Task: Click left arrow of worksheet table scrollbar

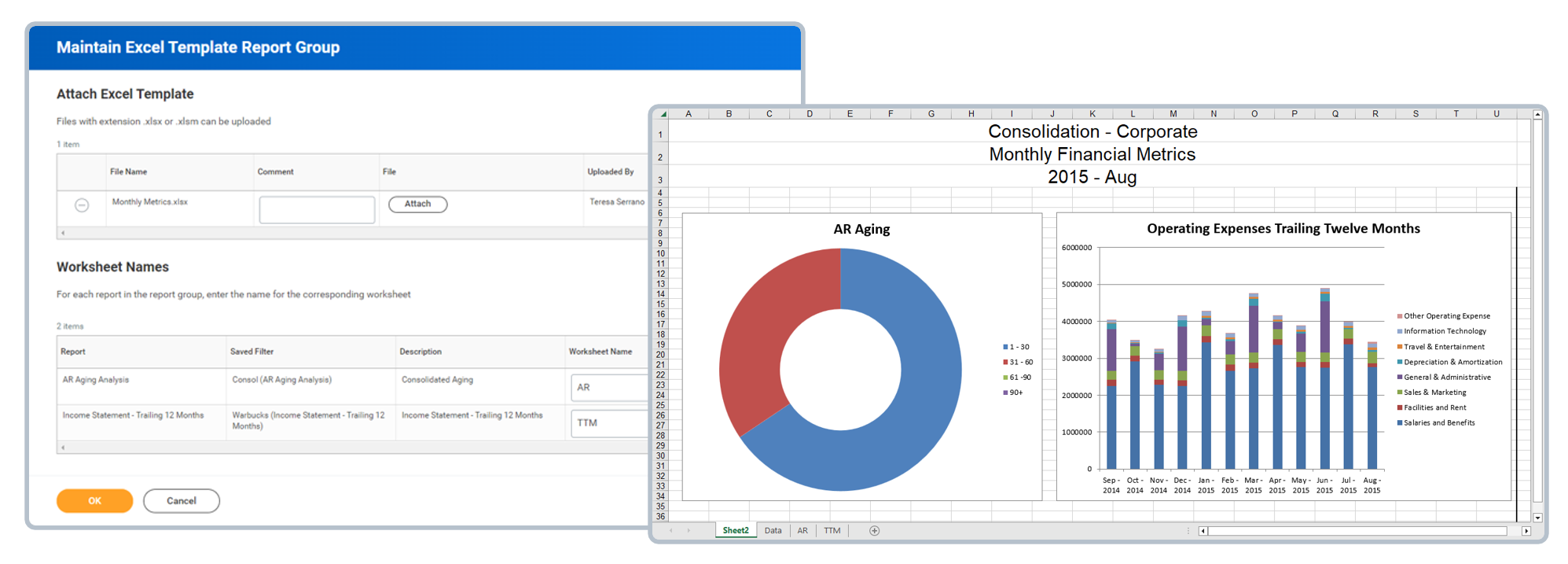Action: [63, 448]
